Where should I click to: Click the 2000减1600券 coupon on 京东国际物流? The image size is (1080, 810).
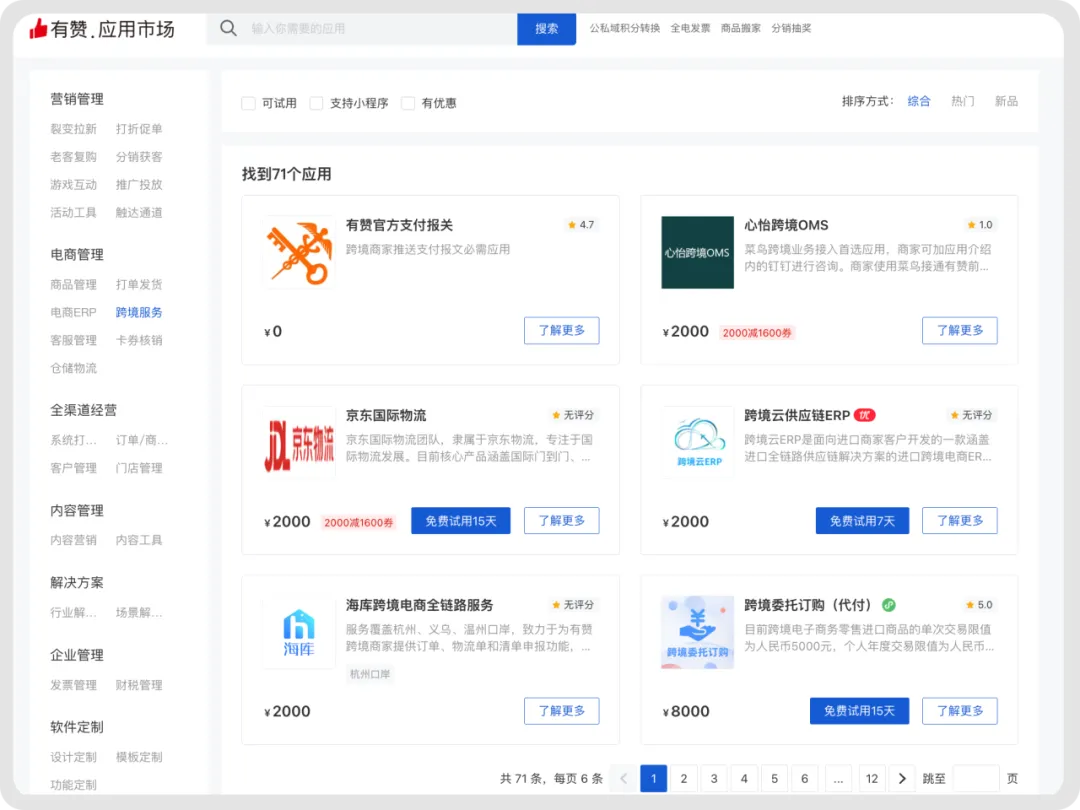point(358,523)
